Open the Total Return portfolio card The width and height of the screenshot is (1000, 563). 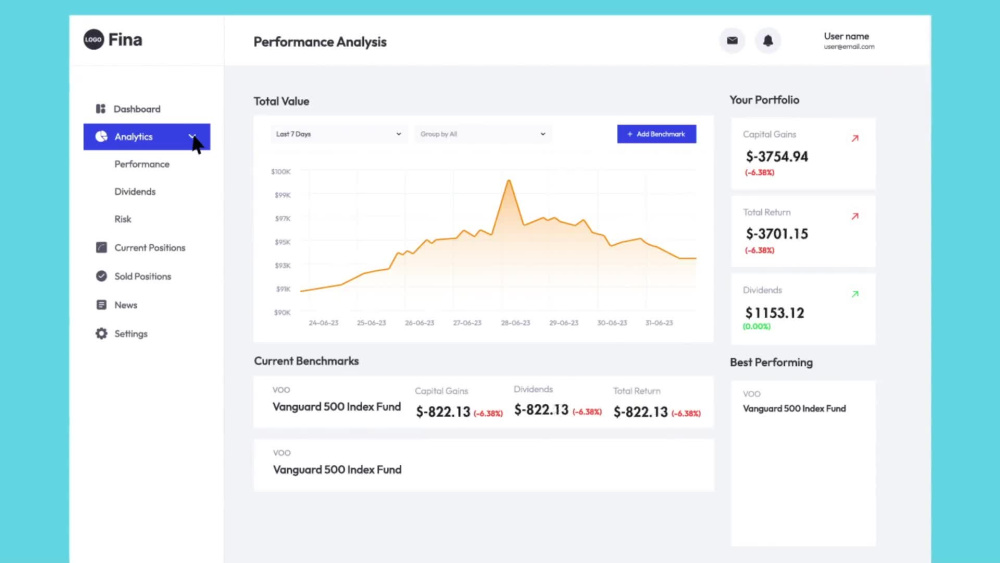tap(803, 231)
